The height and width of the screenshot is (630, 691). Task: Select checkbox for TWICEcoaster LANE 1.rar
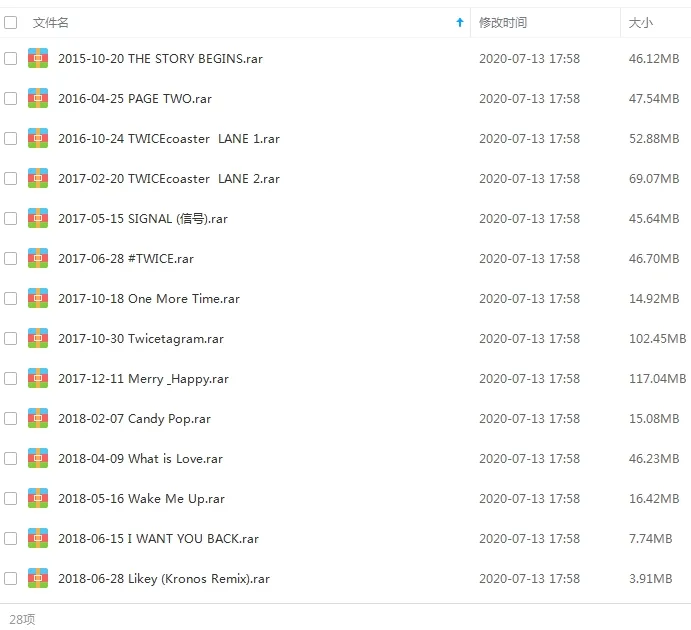click(11, 138)
